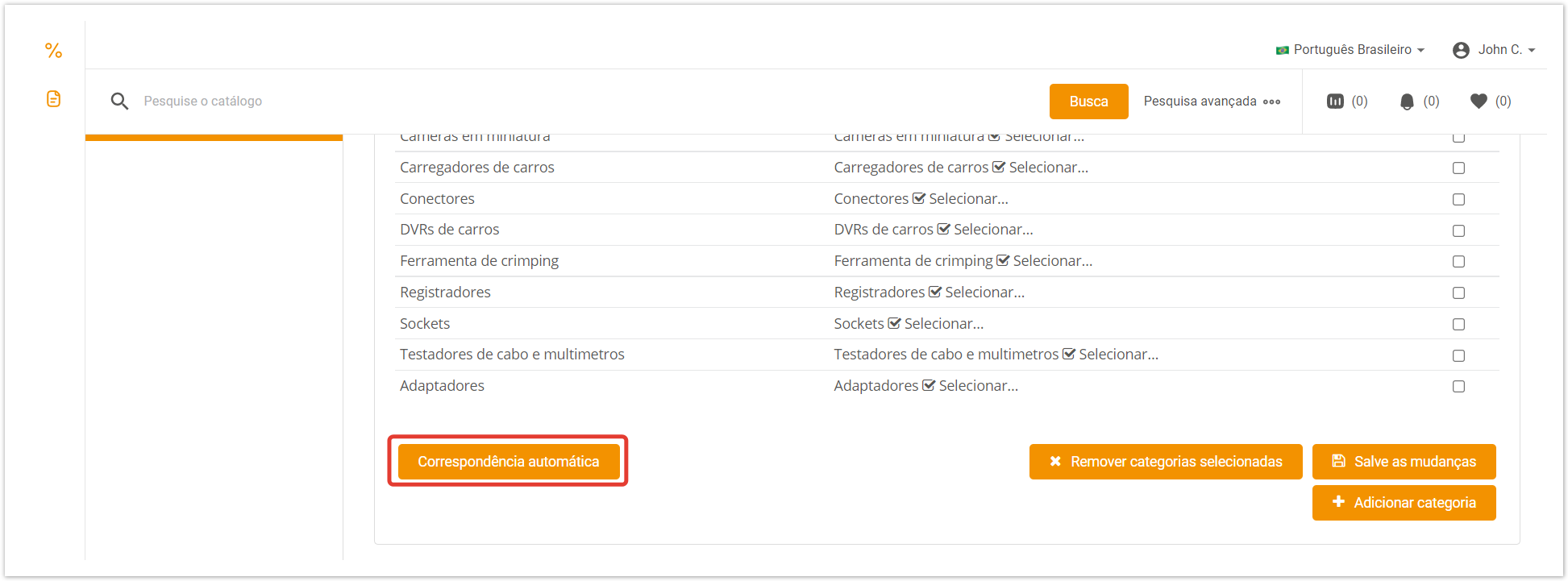Open the document sidebar icon
The height and width of the screenshot is (581, 1568).
coord(53,99)
